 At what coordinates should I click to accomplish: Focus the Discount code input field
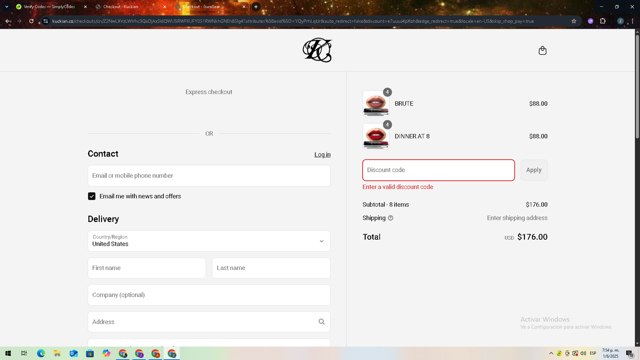pyautogui.click(x=438, y=170)
